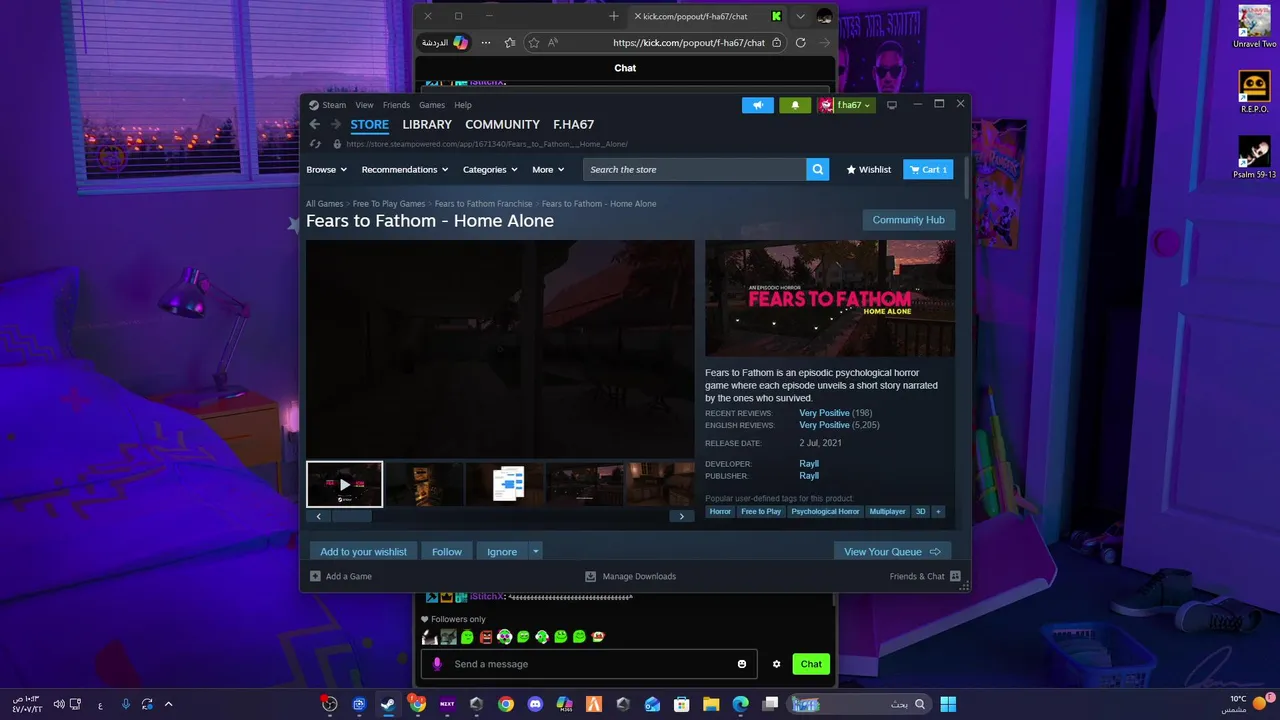This screenshot has width=1280, height=720.
Task: Open the Friends menu in Steam
Action: pyautogui.click(x=396, y=105)
